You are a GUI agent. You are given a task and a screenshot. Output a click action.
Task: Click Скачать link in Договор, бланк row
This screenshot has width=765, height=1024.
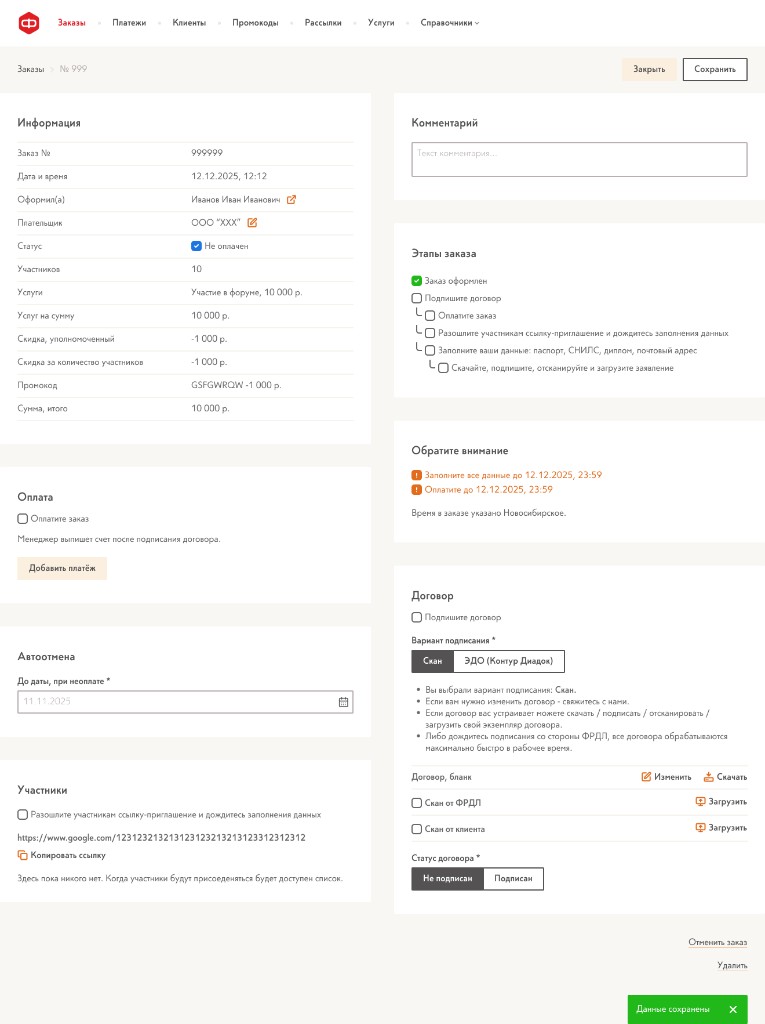pos(732,777)
